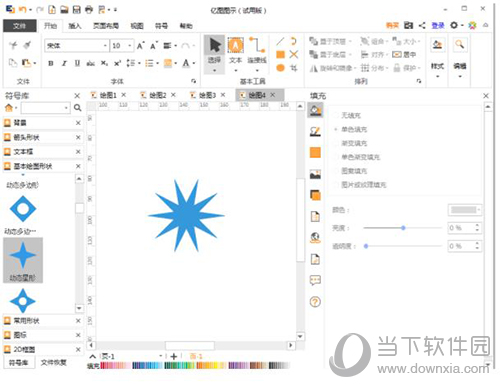
Task: Switch to the 页面布局 ribbon tab
Action: [106, 26]
